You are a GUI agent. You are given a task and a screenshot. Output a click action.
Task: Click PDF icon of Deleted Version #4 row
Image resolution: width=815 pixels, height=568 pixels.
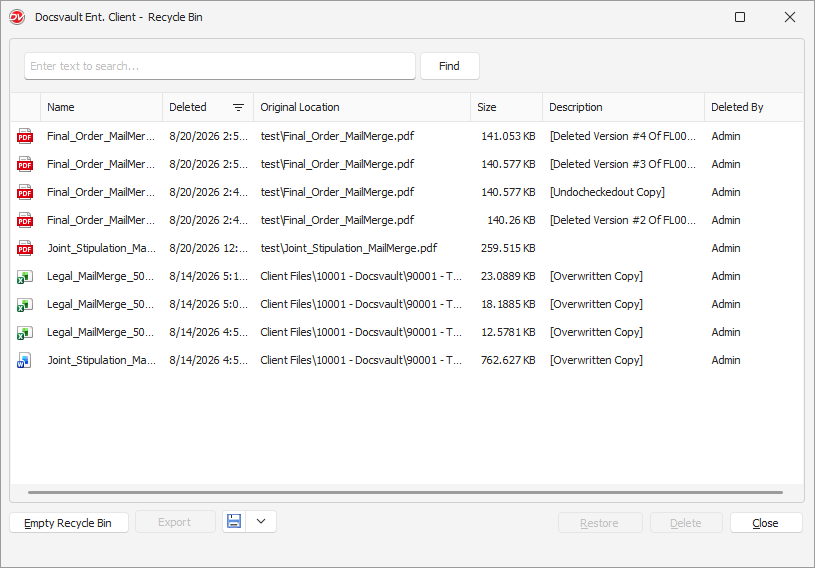pyautogui.click(x=24, y=136)
